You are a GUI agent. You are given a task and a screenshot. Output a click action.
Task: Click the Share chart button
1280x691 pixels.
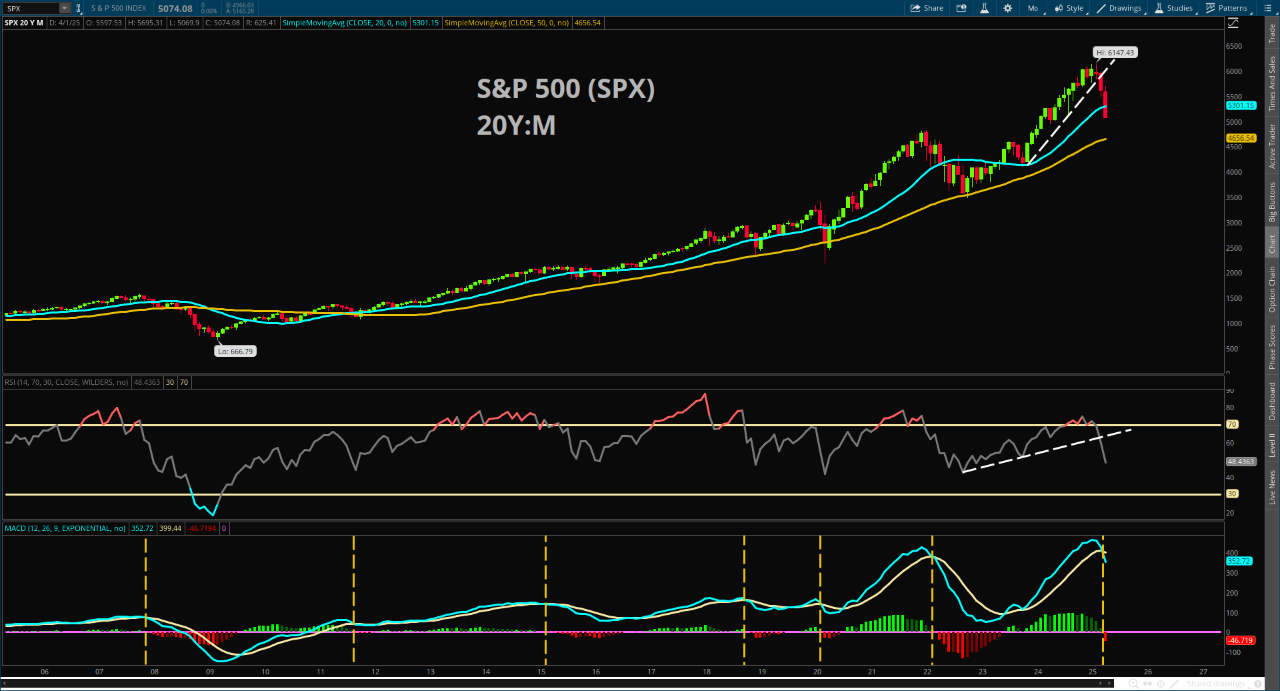[926, 8]
